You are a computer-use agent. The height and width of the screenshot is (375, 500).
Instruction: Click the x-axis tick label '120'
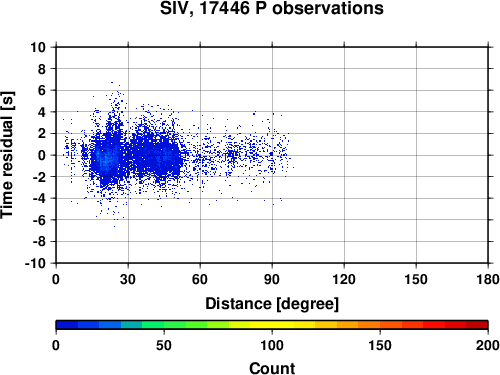coord(344,279)
